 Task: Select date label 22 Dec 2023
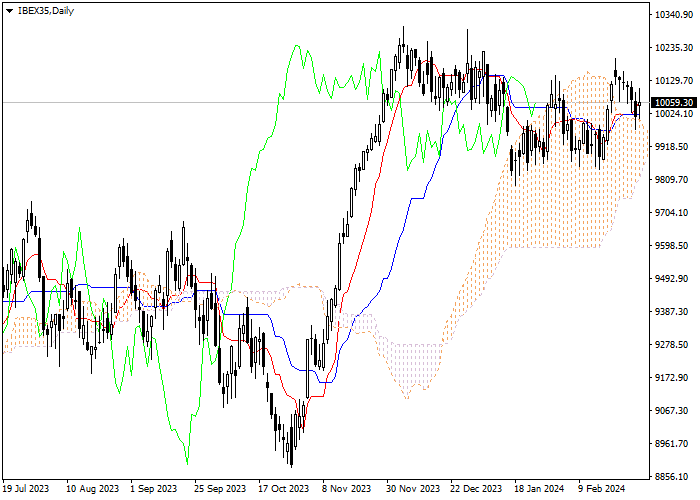476,489
